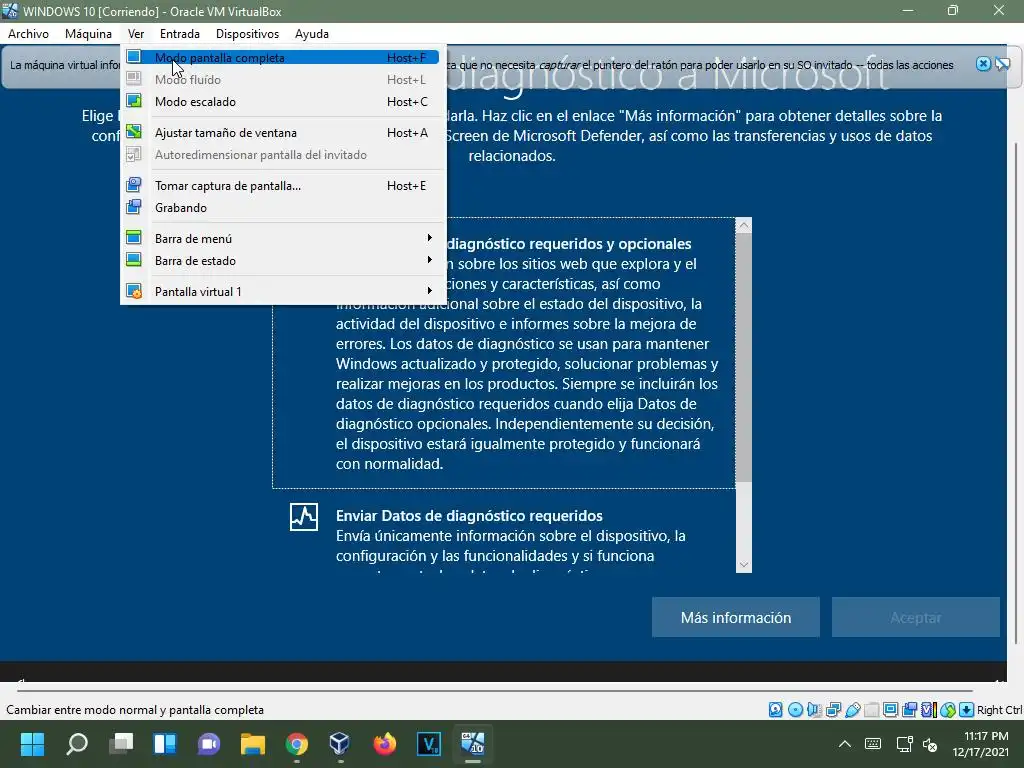Click the diagnostic data pulse icon
This screenshot has width=1024, height=768.
[x=304, y=517]
